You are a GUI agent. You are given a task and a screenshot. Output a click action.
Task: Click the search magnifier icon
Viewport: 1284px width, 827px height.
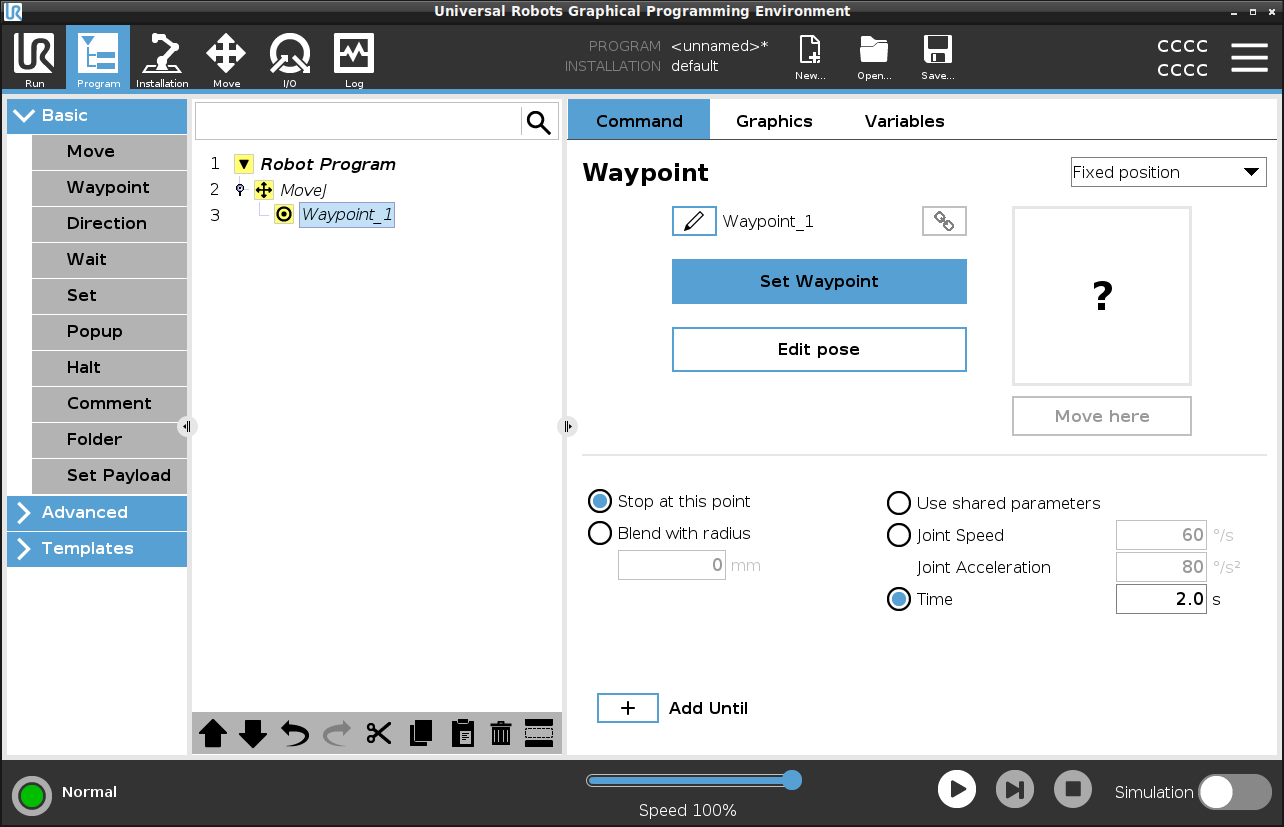pyautogui.click(x=539, y=122)
